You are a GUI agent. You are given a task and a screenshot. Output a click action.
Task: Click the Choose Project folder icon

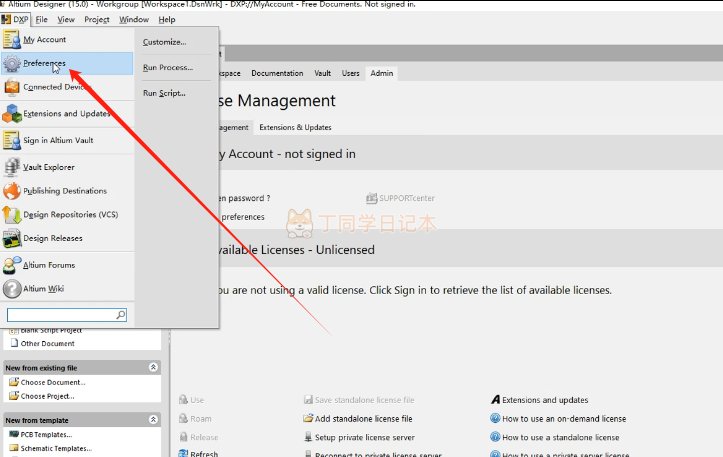click(14, 396)
